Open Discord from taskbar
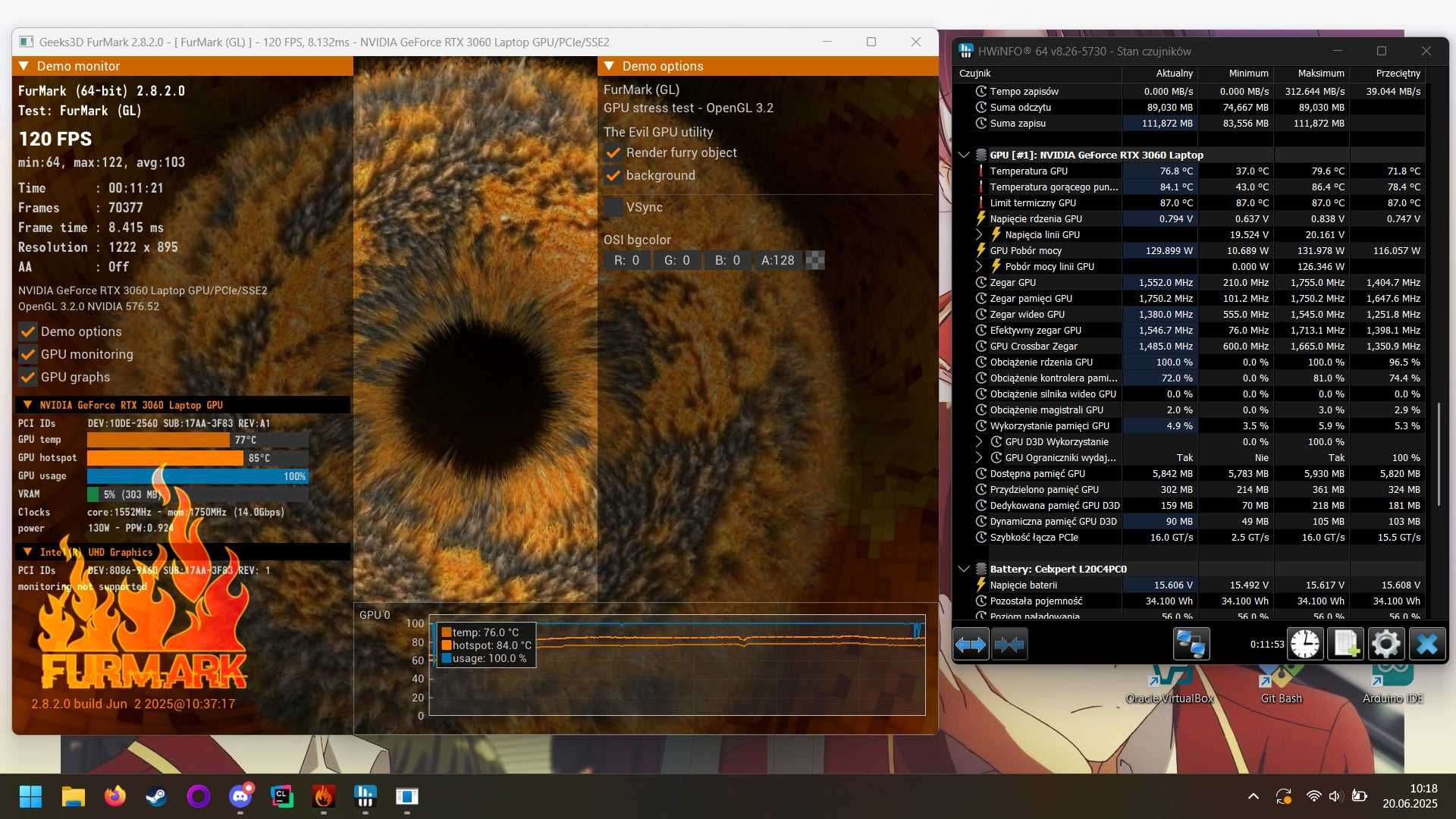 click(240, 796)
